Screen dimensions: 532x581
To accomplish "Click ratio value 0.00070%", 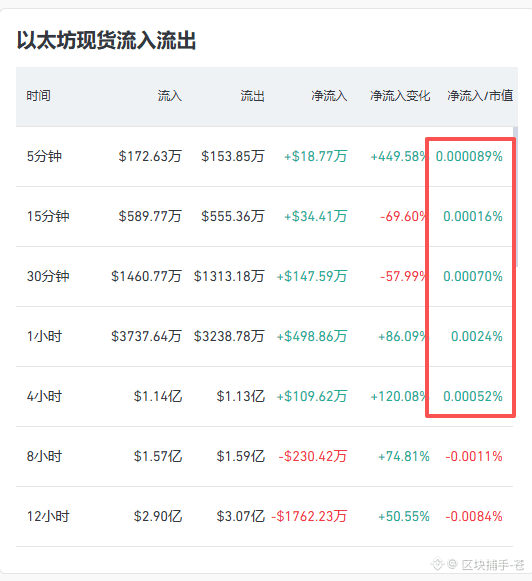I will (x=473, y=276).
